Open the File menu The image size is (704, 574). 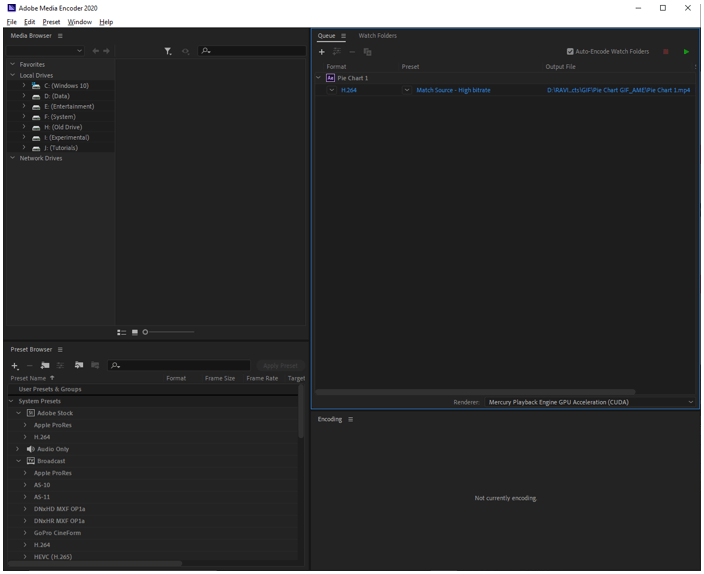click(x=12, y=22)
